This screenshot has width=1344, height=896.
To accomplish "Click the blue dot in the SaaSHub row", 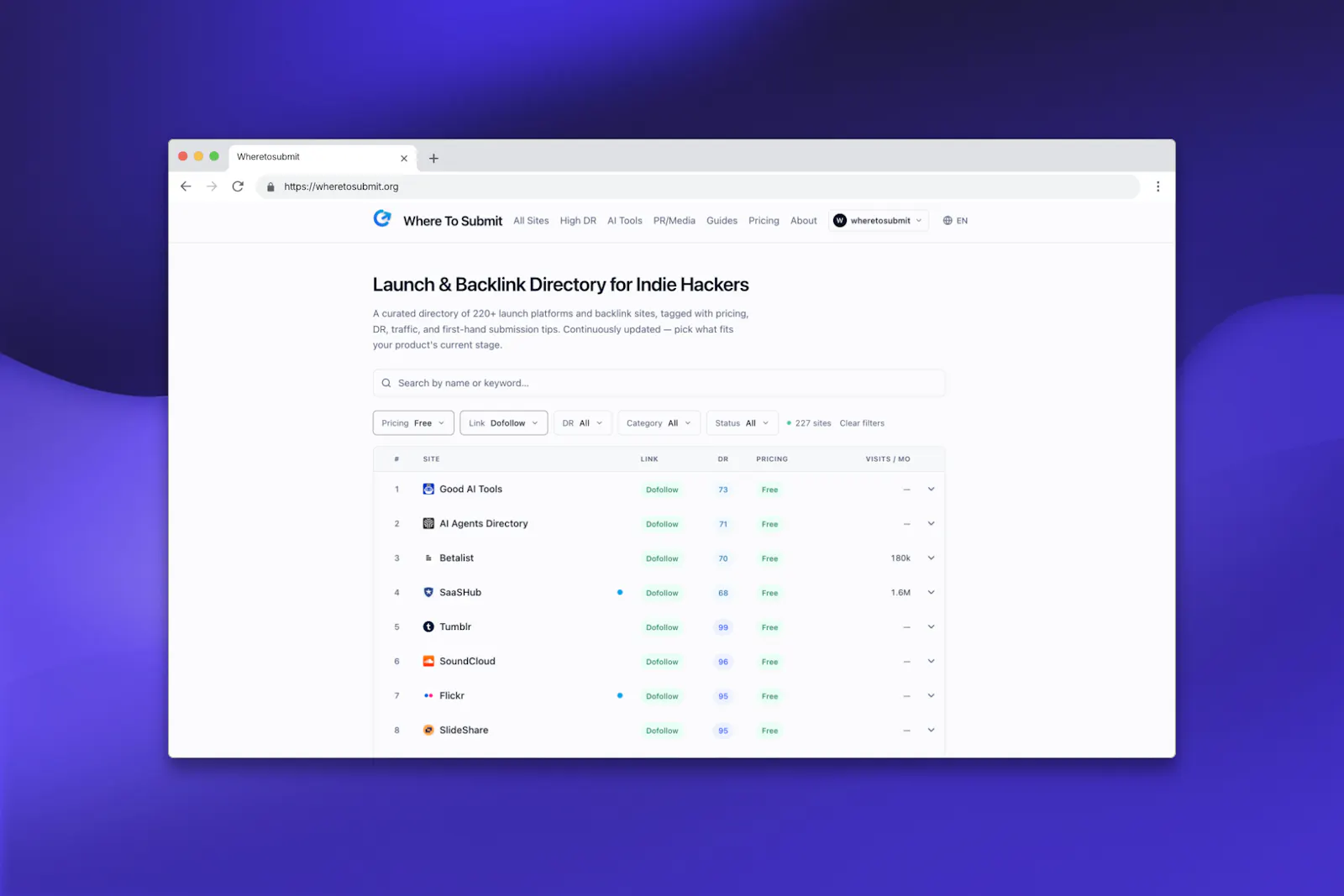I will tap(620, 592).
